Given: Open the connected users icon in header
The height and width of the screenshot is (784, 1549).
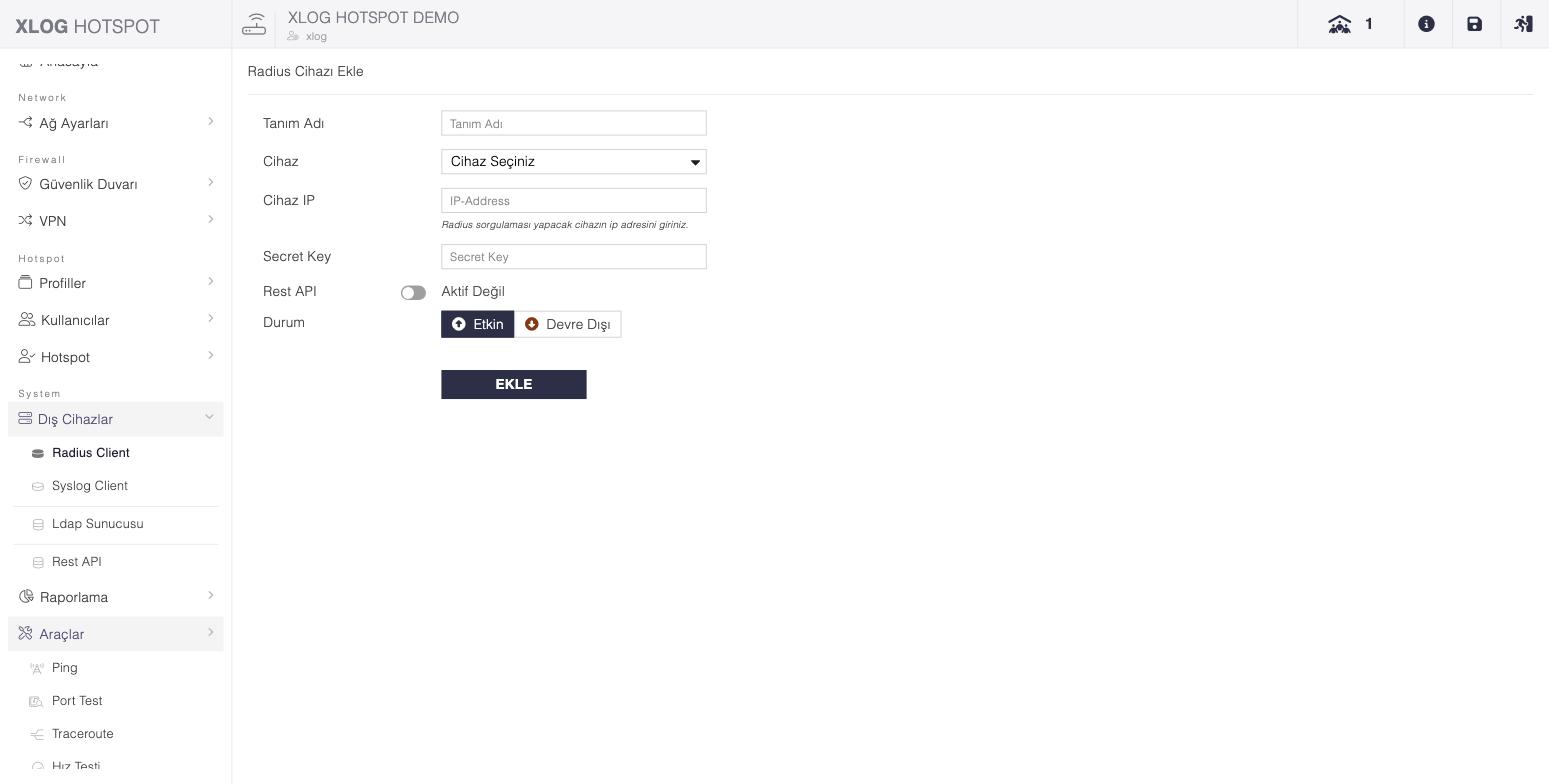Looking at the screenshot, I should (1339, 24).
